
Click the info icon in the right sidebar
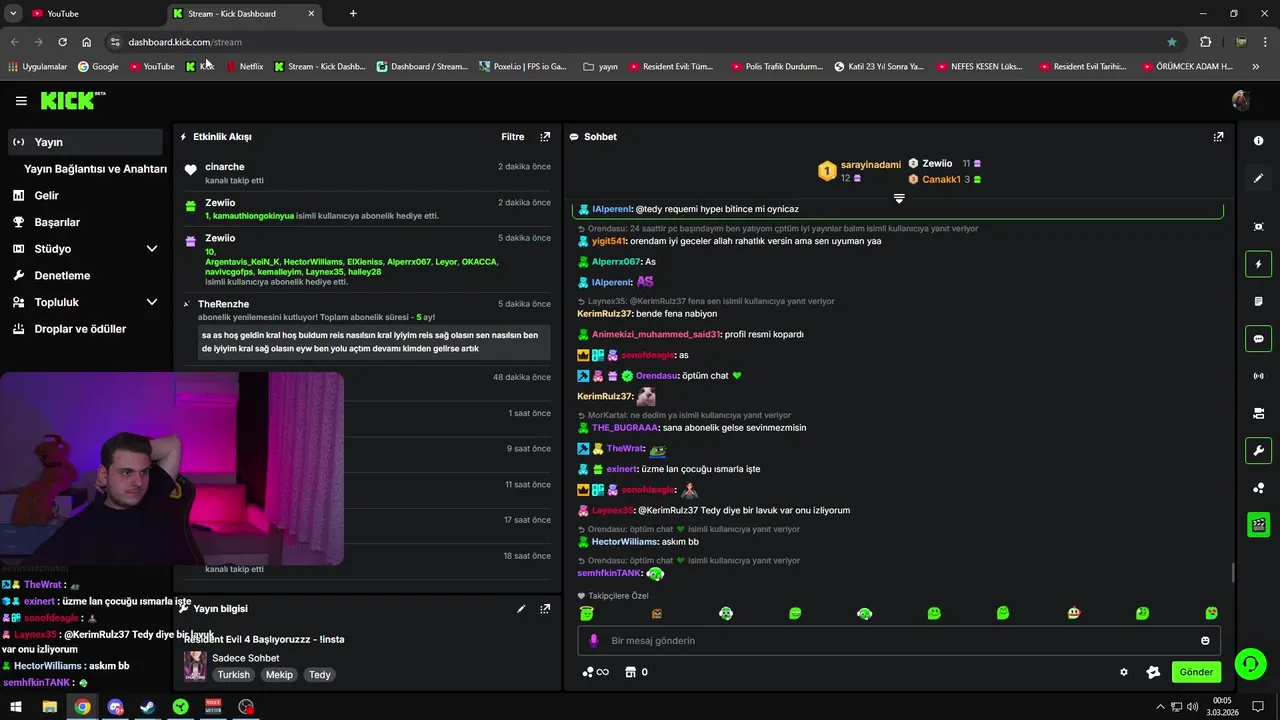(x=1258, y=141)
